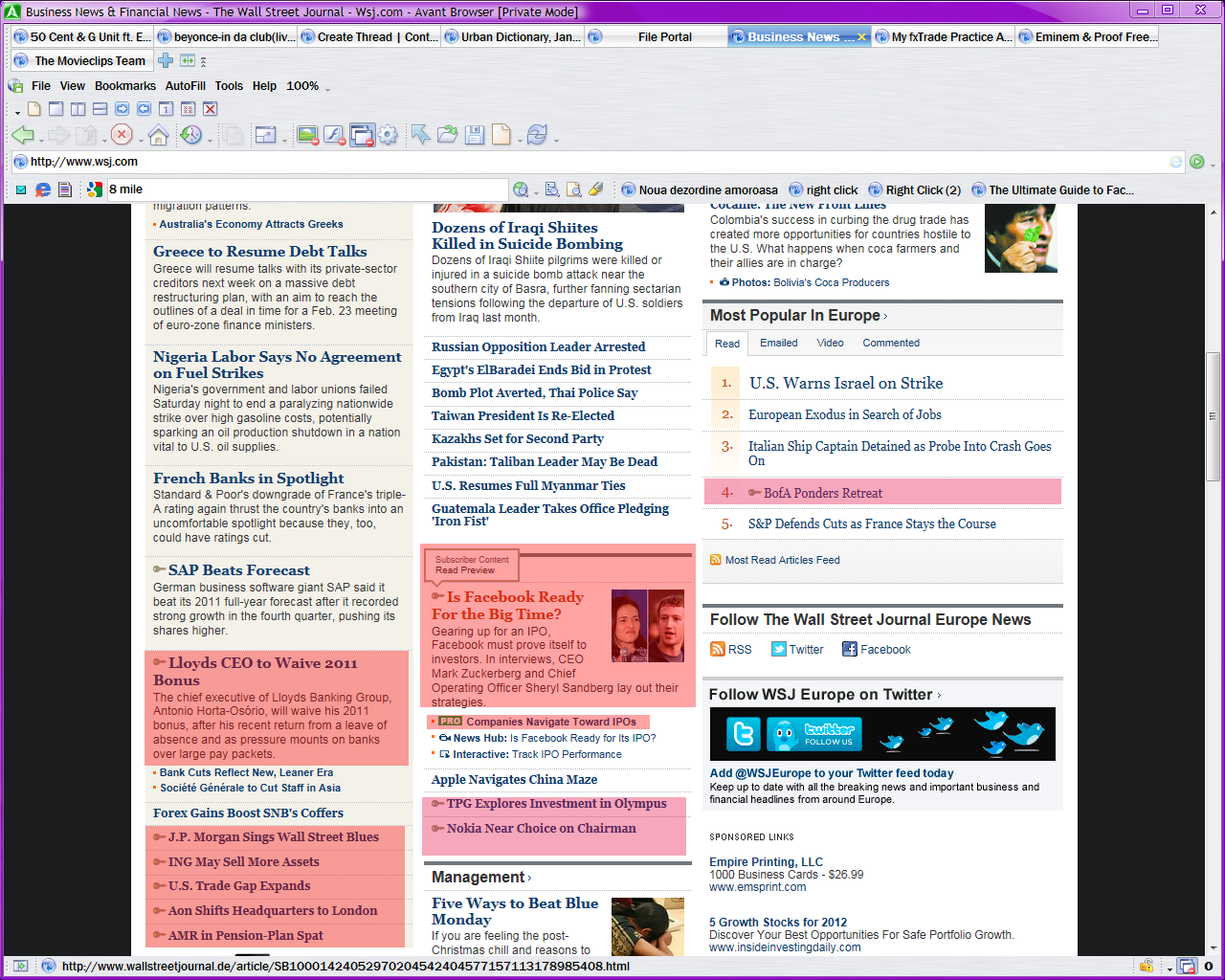Screen dimensions: 1225x980
Task: Click the vertical page scrollbar thumb
Action: point(1213,415)
